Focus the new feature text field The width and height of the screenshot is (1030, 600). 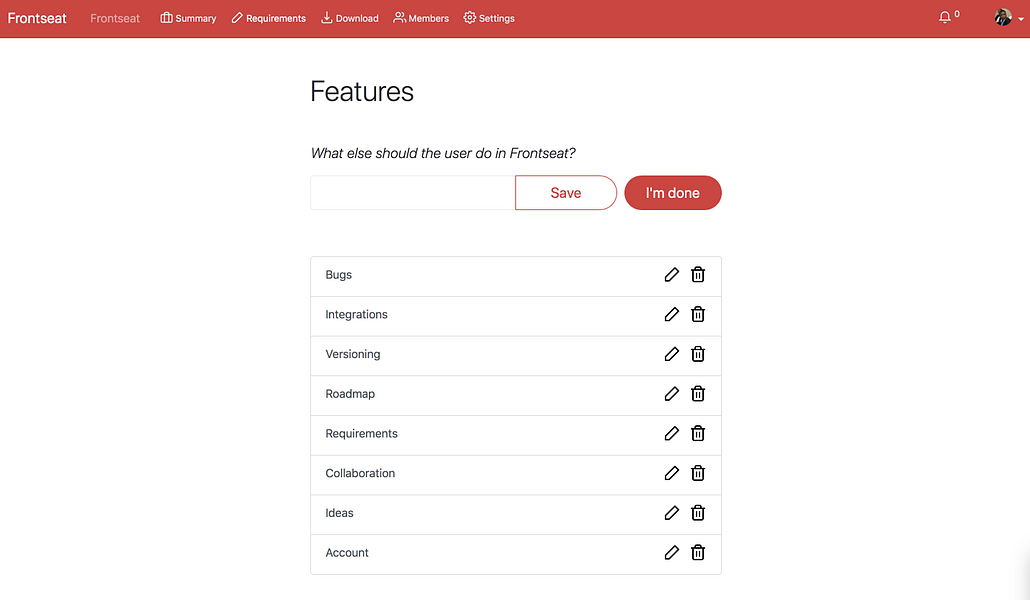click(413, 193)
